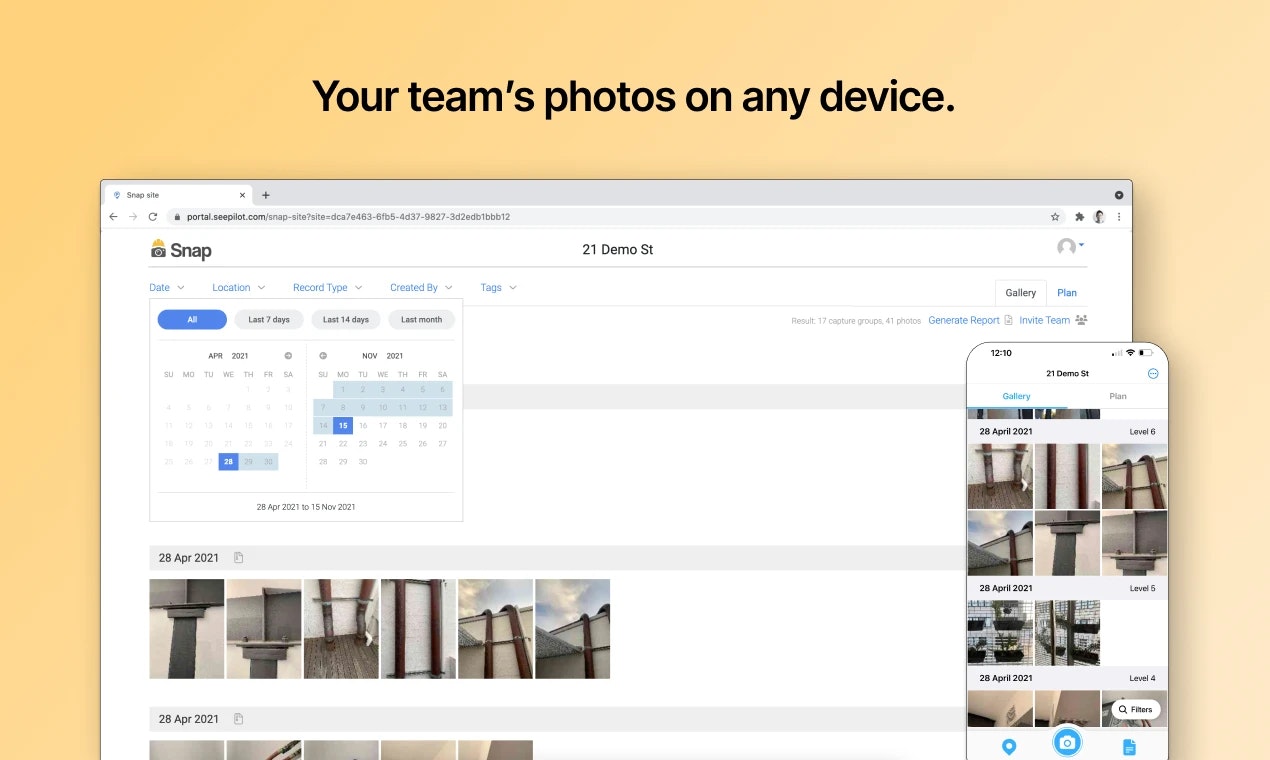Expand the Created By filter dropdown
This screenshot has width=1270, height=760.
point(421,287)
